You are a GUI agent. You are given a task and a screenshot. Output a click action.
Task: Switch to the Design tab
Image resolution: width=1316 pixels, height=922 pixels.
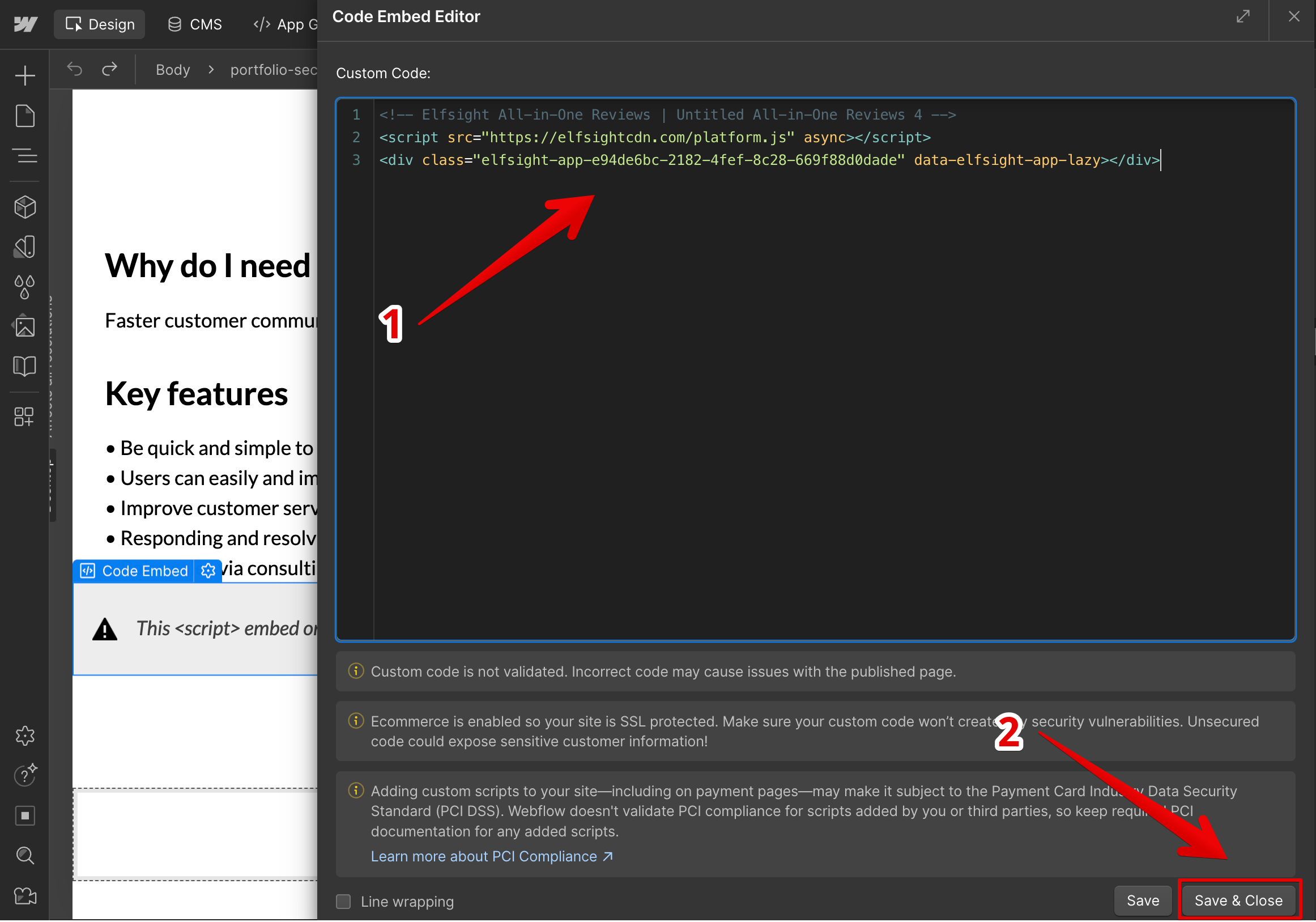click(100, 25)
